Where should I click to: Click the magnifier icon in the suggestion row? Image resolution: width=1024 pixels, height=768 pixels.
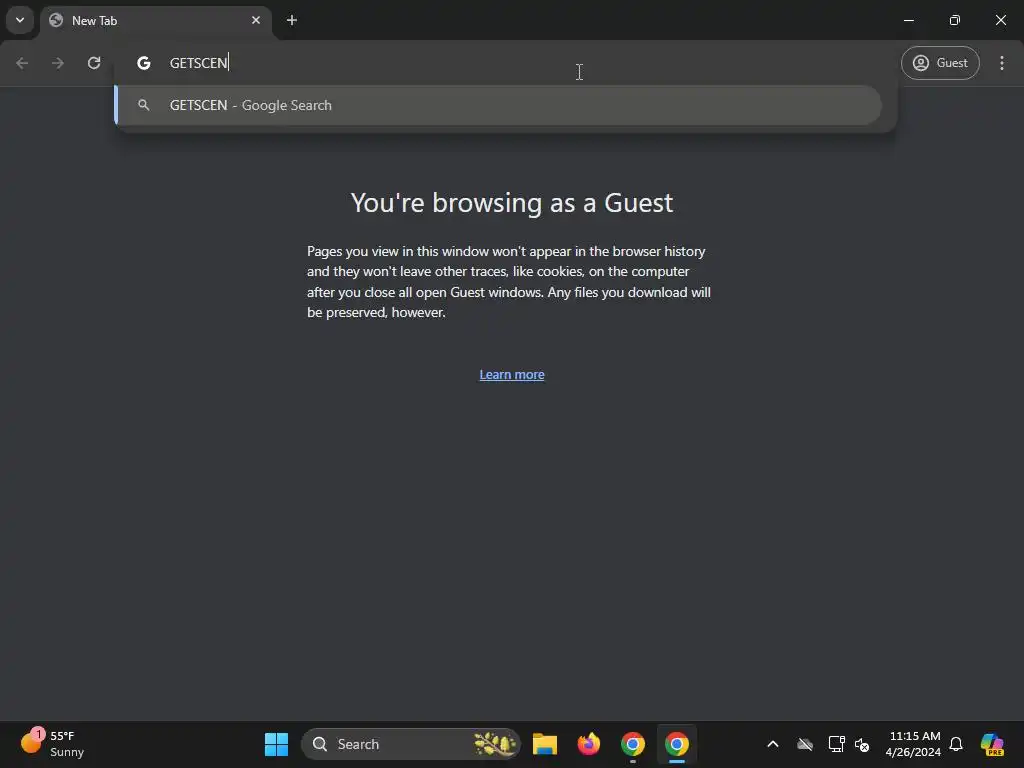click(x=144, y=105)
